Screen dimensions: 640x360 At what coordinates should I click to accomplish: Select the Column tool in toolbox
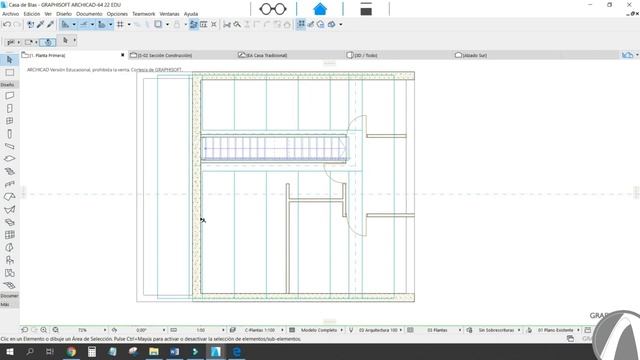pos(9,133)
